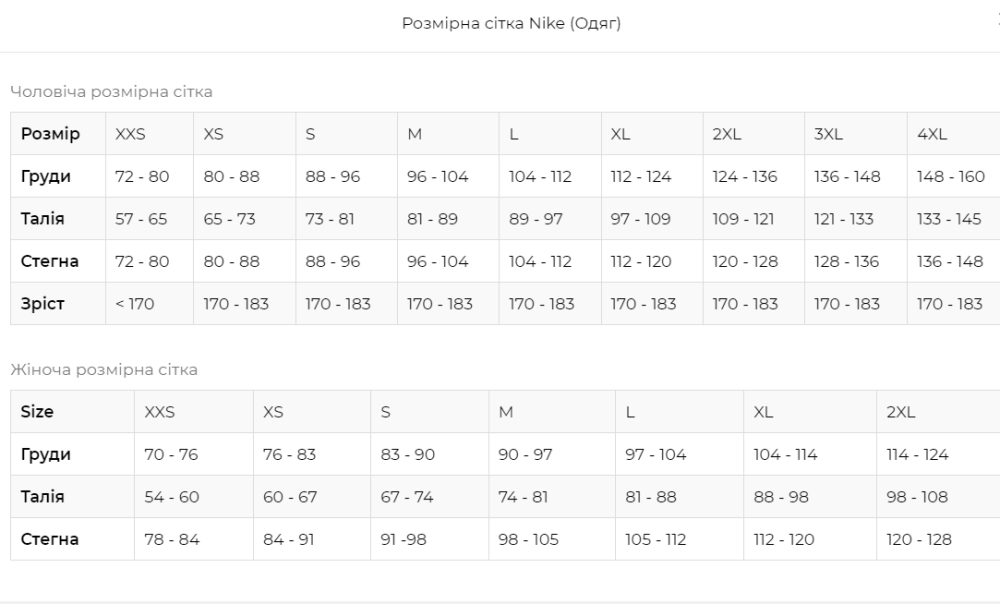Click the 'Жіноча розмірна сітка' heading
This screenshot has width=1000, height=604.
(104, 370)
